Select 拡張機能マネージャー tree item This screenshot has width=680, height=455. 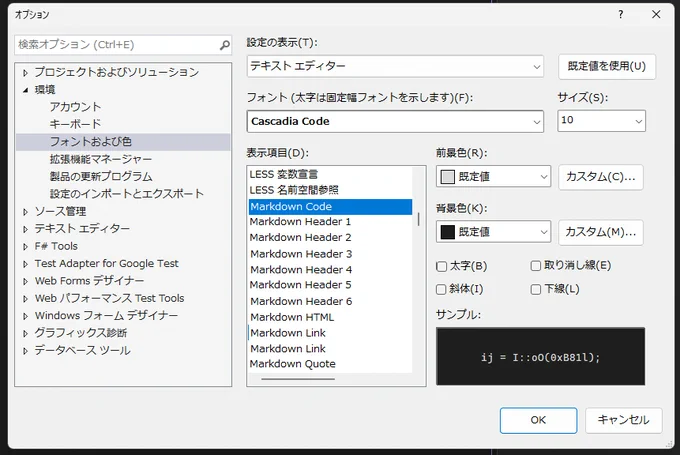101,159
